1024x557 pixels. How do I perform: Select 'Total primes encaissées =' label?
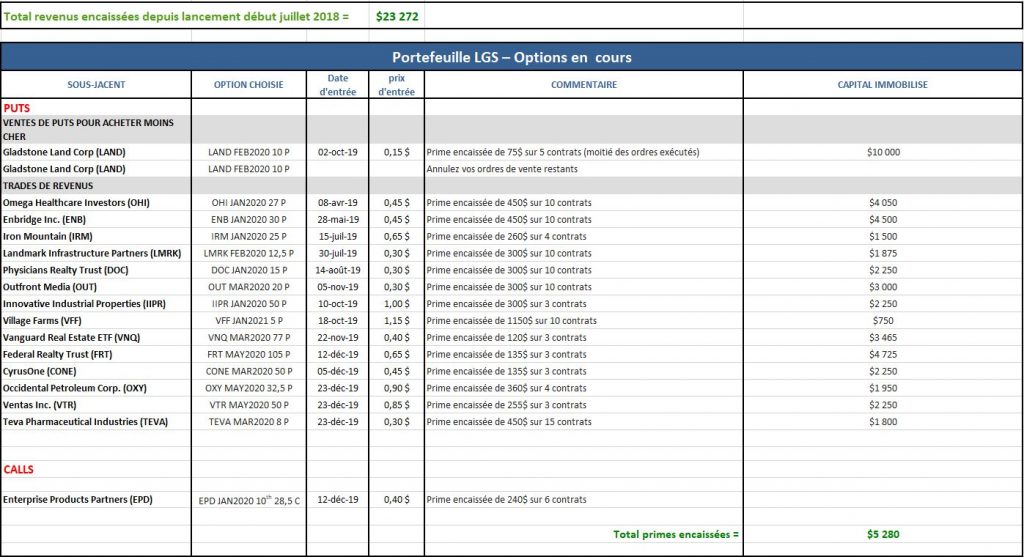[x=676, y=535]
